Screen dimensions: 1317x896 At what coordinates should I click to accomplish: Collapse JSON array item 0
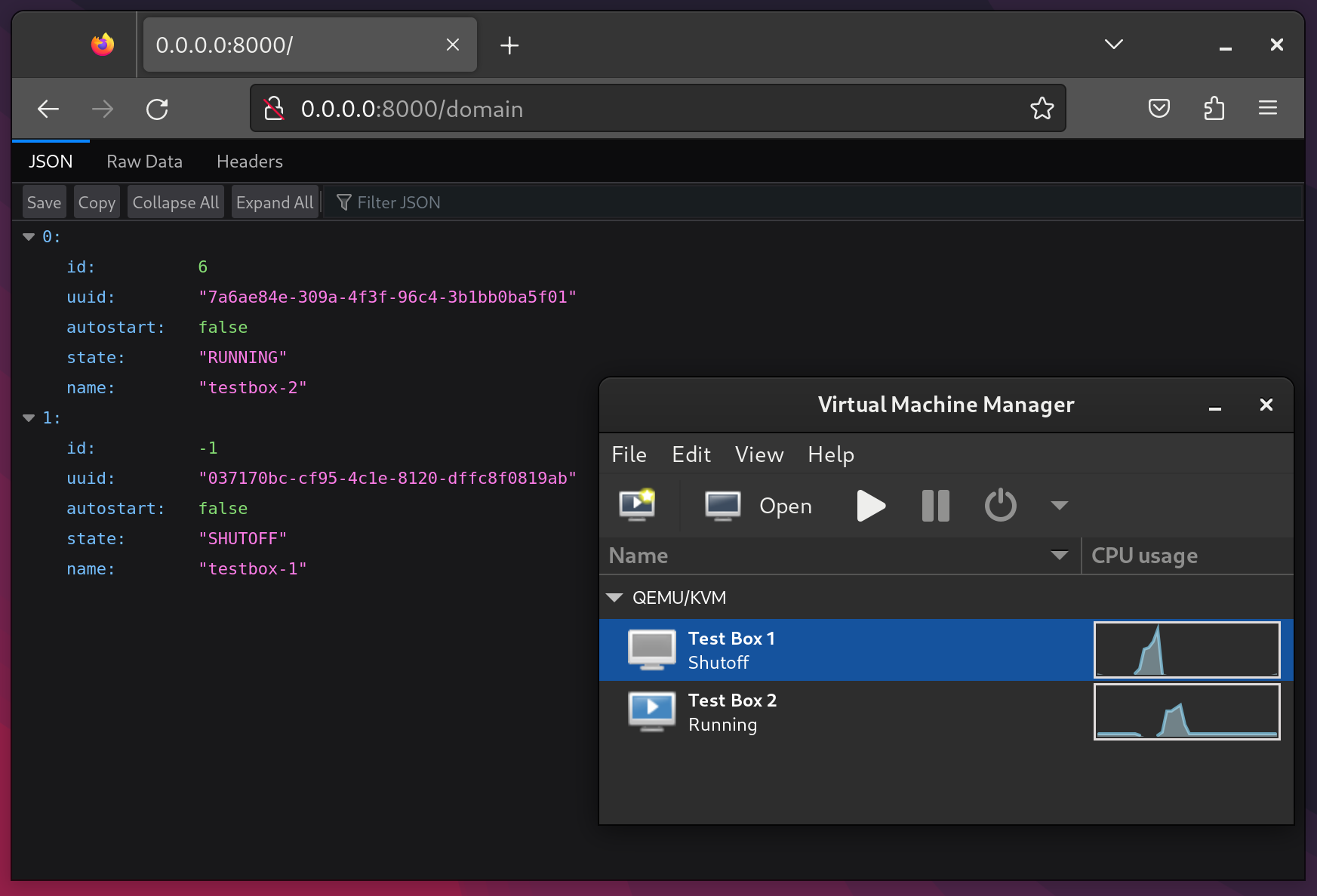click(x=29, y=237)
